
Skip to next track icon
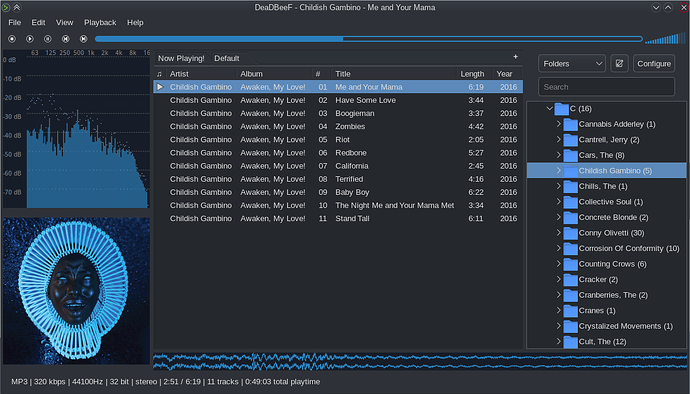84,39
